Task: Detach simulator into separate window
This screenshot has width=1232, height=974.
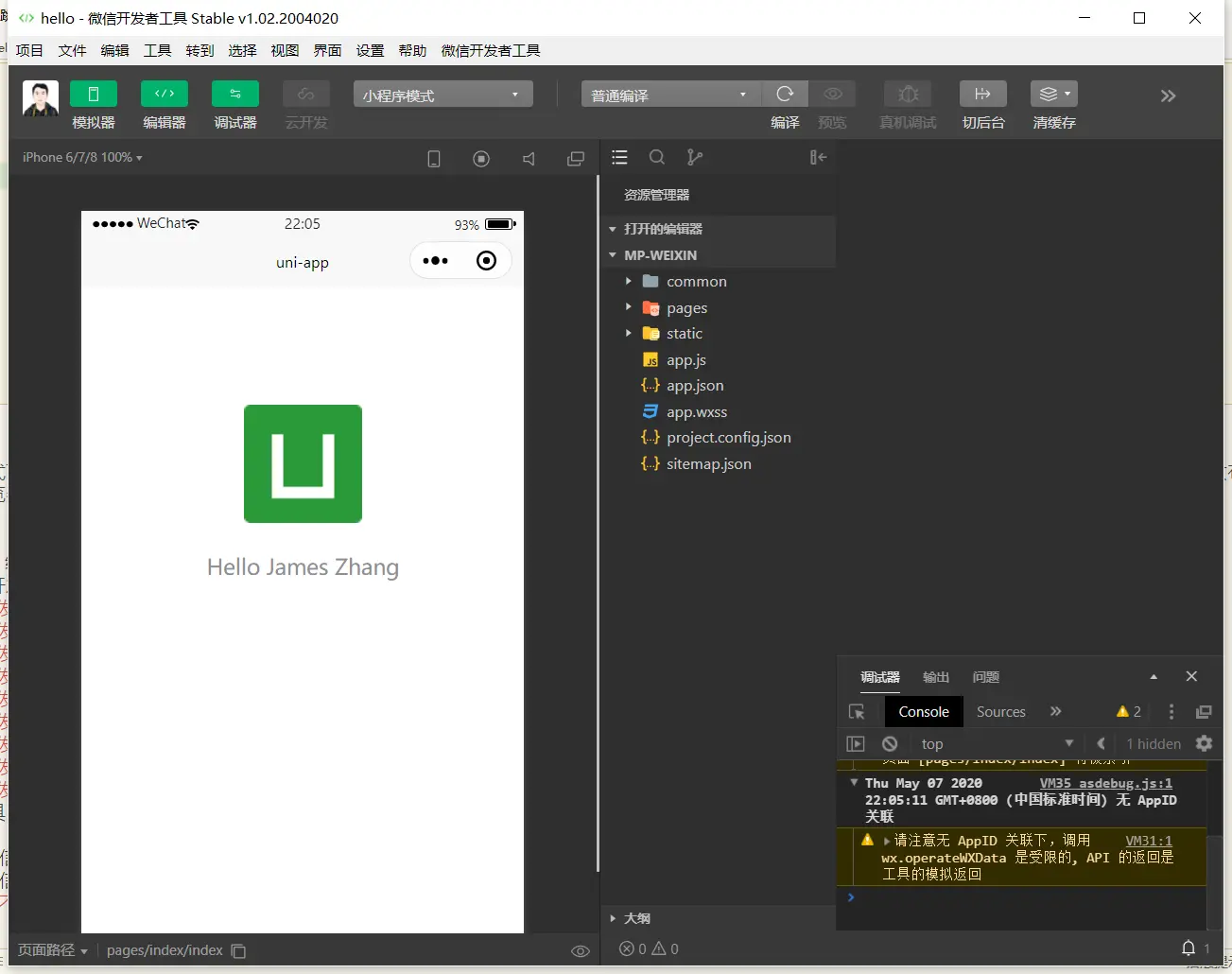Action: [x=576, y=159]
